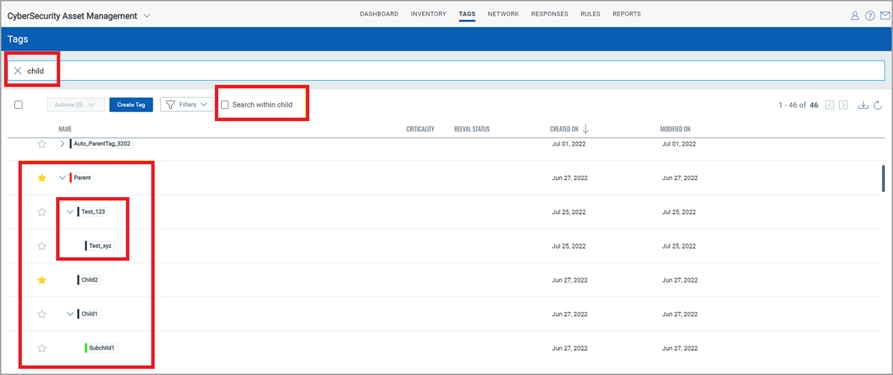
Task: Go to the previous page arrow
Action: 830,105
